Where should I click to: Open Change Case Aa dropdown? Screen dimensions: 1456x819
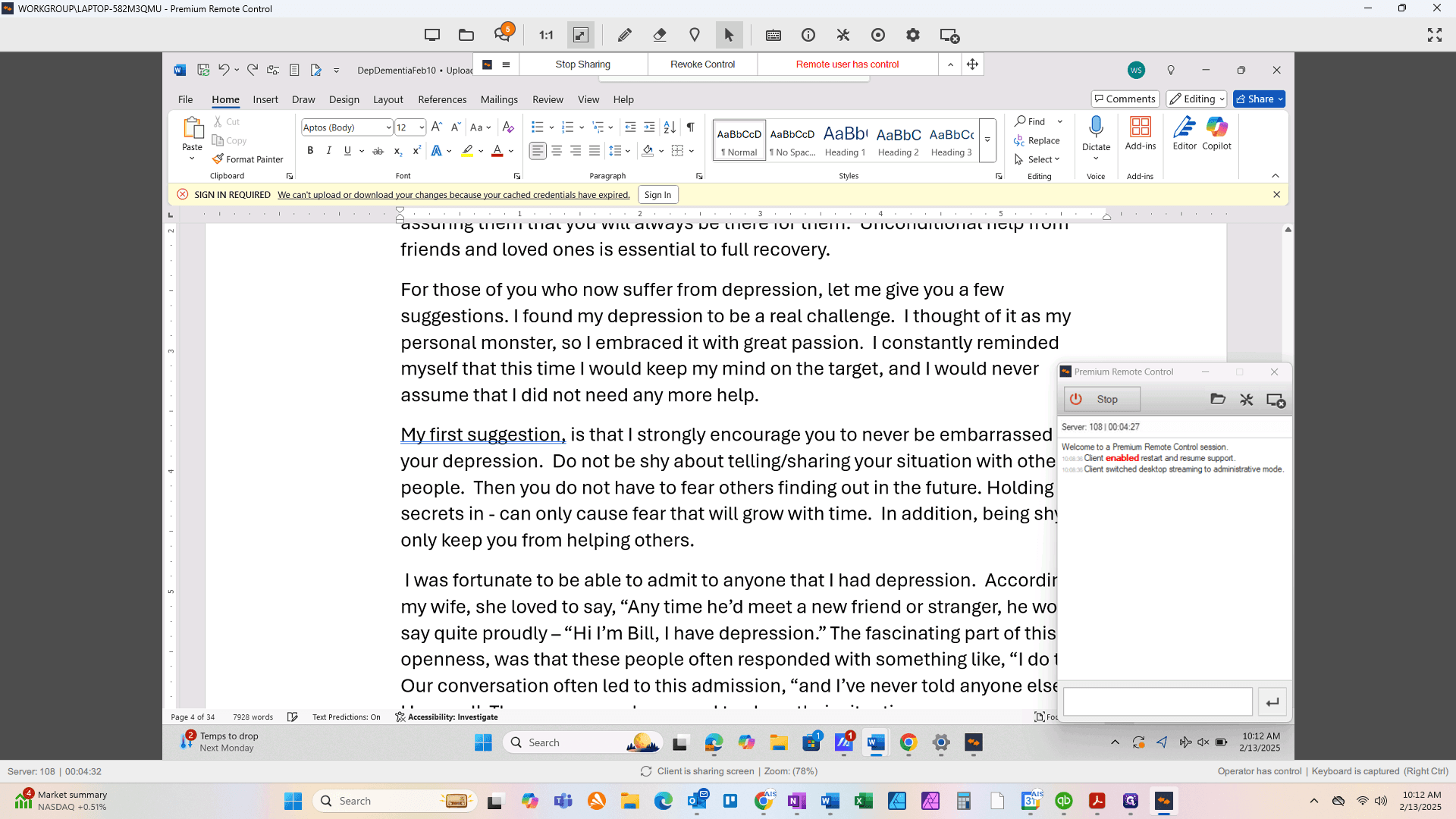[480, 127]
